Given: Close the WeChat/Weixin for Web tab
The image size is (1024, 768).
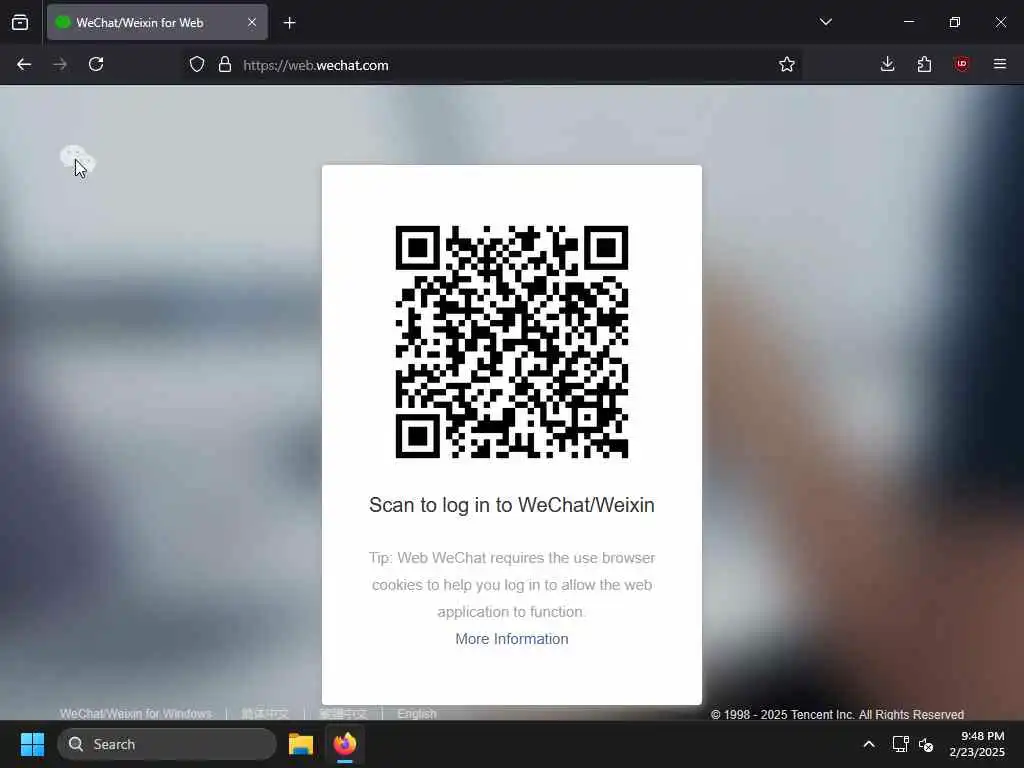Looking at the screenshot, I should coord(252,22).
